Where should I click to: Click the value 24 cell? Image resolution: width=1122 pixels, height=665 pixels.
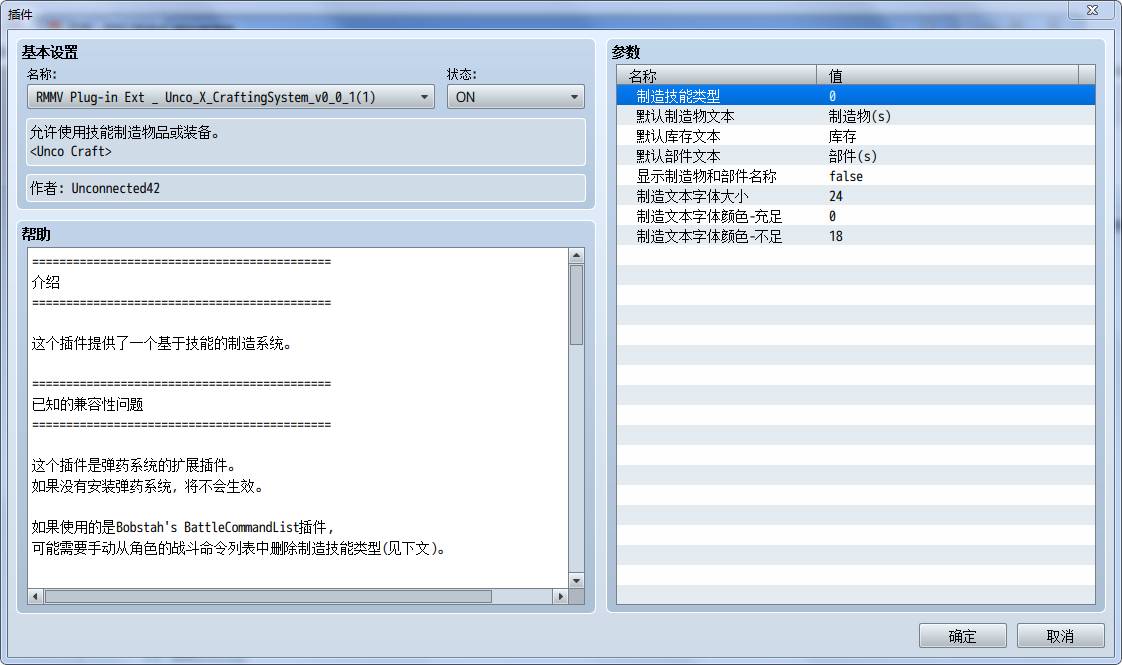[836, 195]
